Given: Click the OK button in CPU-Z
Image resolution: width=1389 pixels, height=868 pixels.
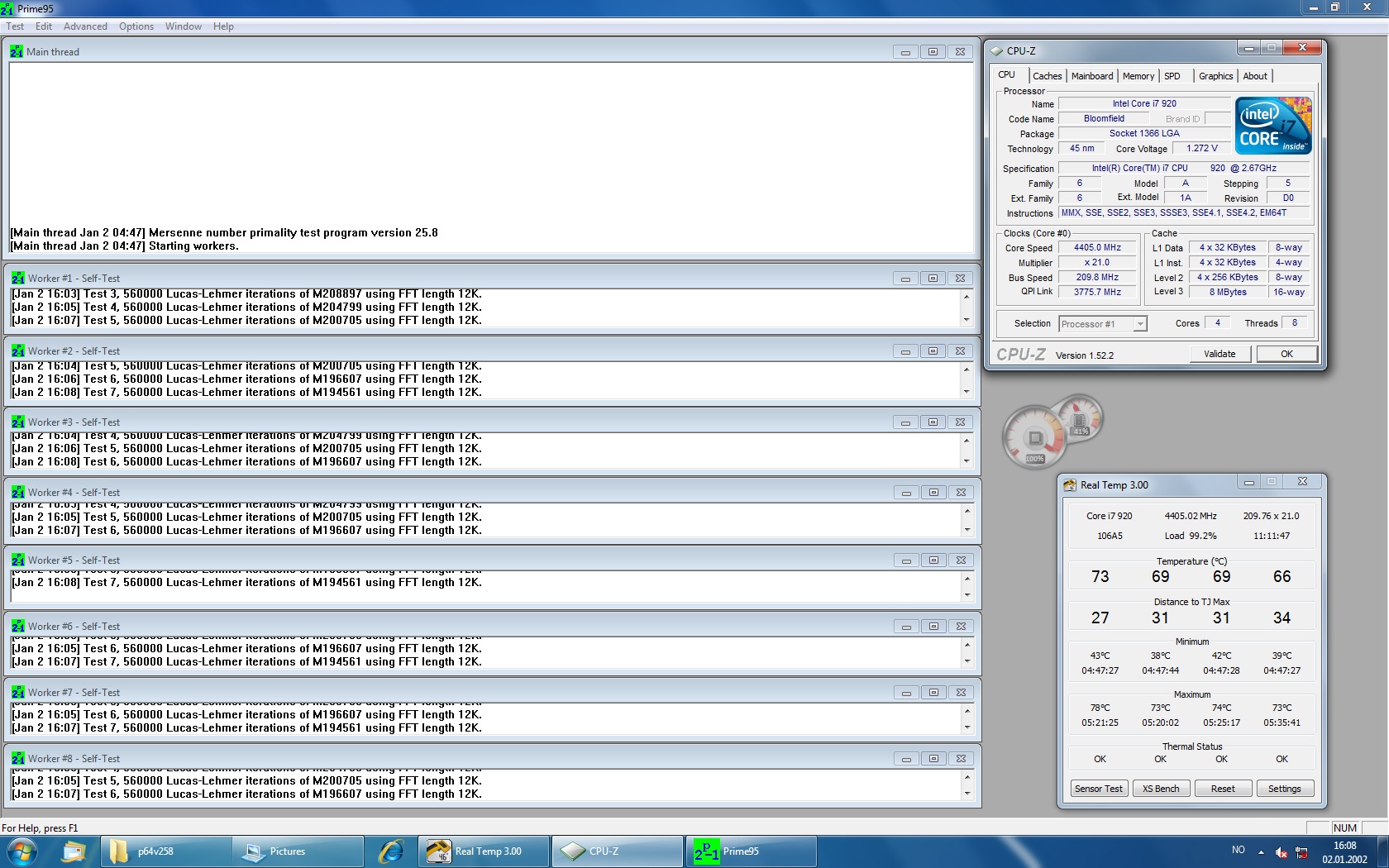Looking at the screenshot, I should 1286,354.
